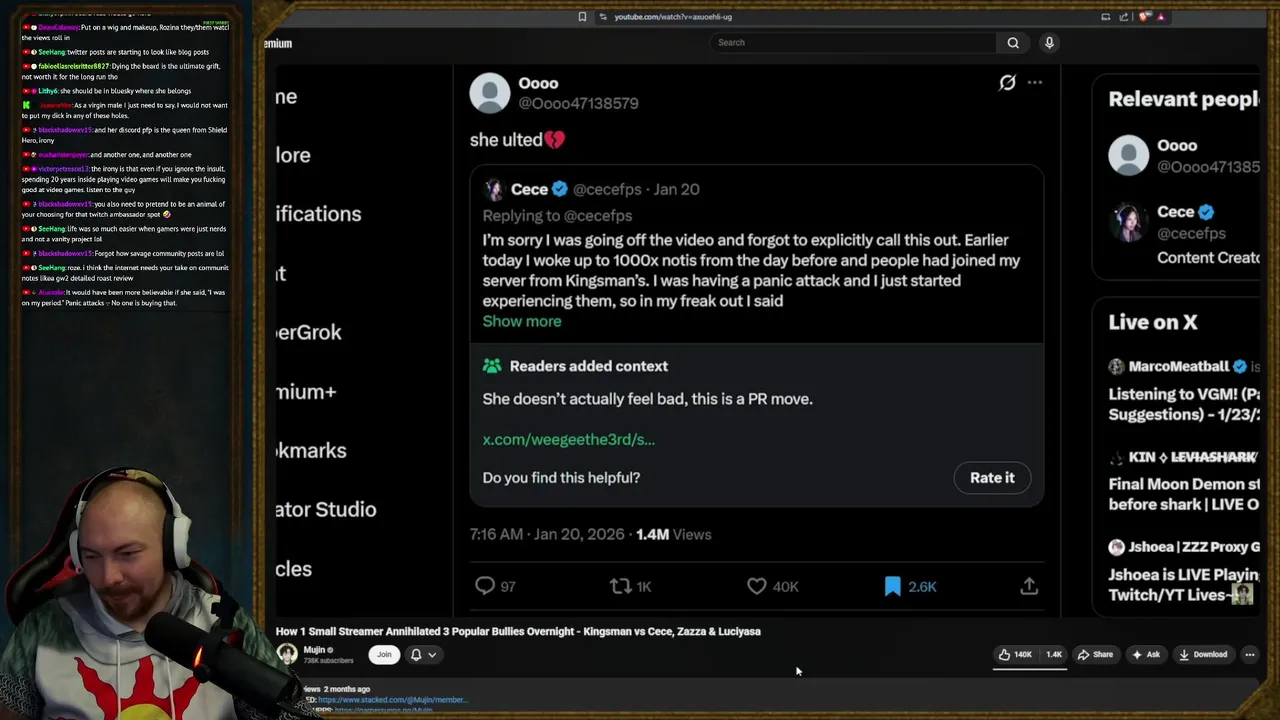Open the Bookmarks item in X sidebar
Image resolution: width=1280 pixels, height=720 pixels.
tap(311, 451)
